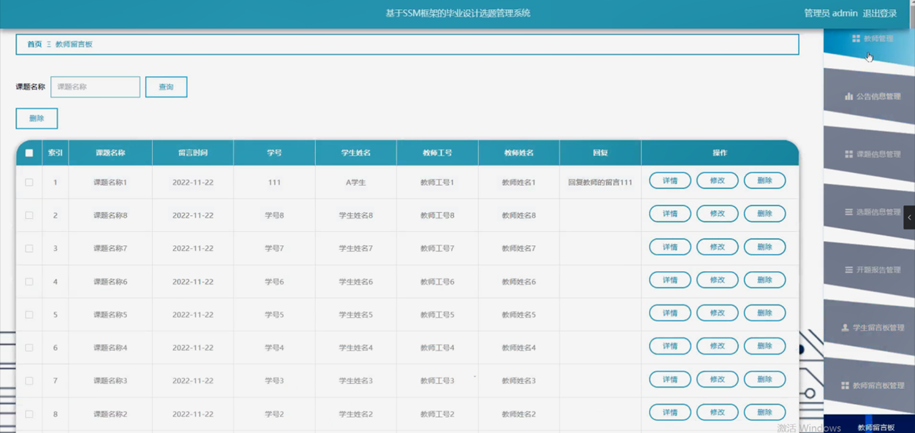The image size is (915, 433).
Task: Click 修改 for row 课题名称5
Action: pyautogui.click(x=717, y=313)
